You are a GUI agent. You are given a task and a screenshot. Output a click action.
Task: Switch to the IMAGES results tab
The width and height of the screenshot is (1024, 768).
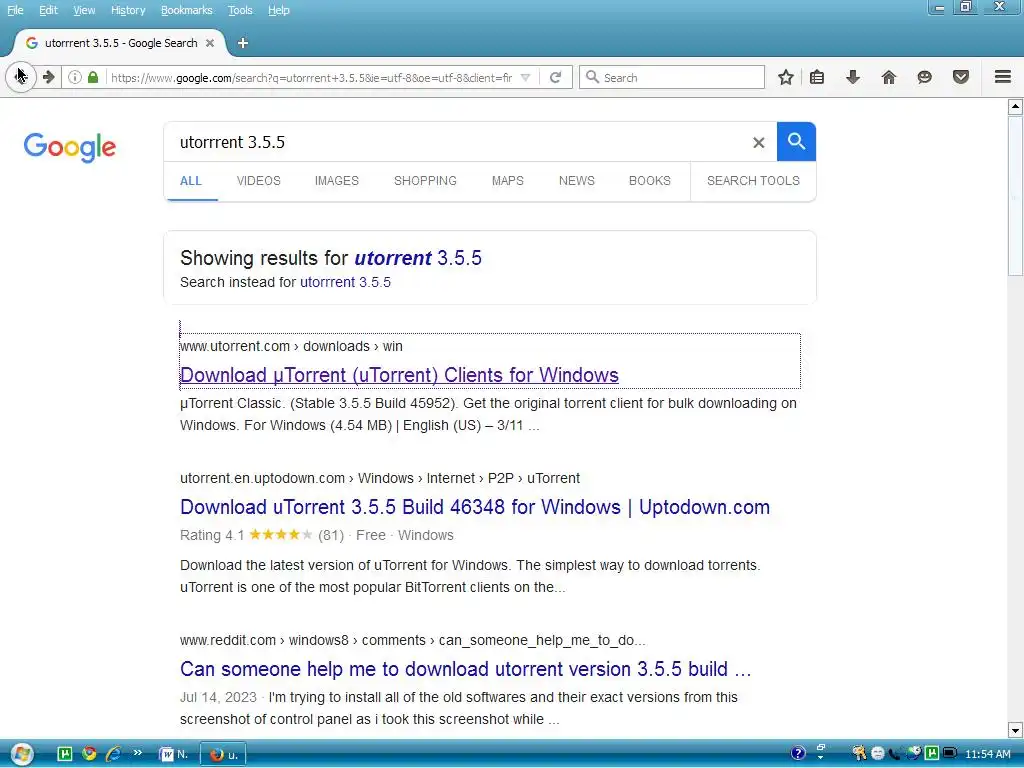(x=336, y=181)
